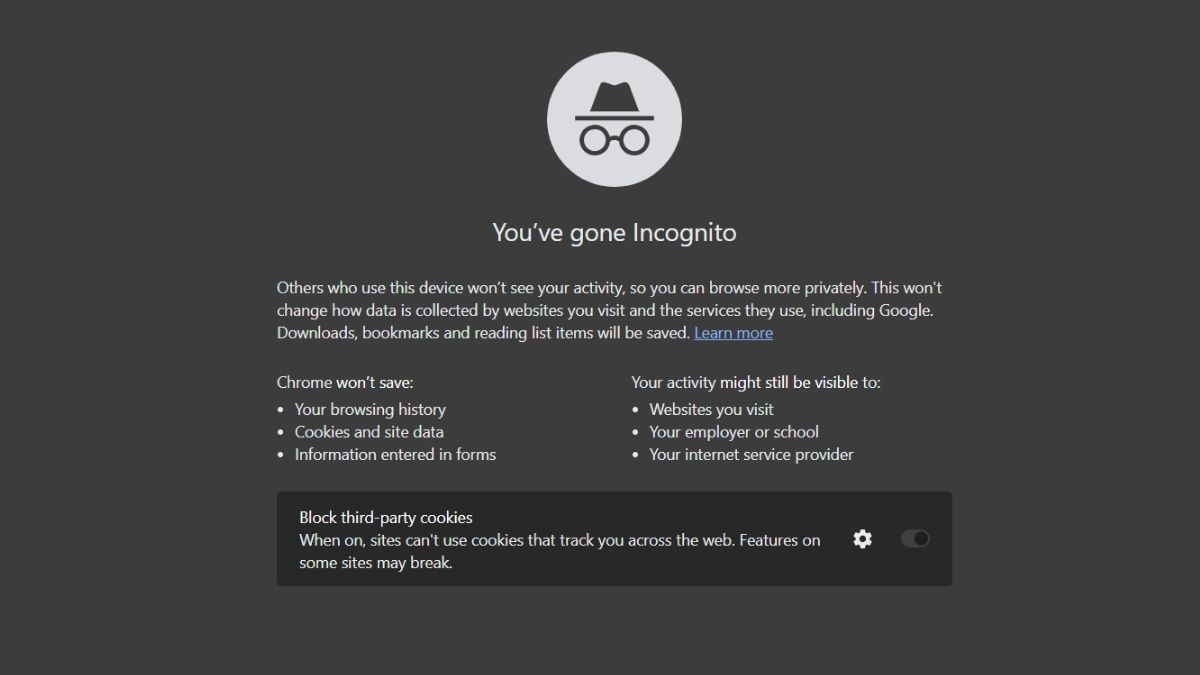Click the "Cookies and site data" list item
This screenshot has height=675, width=1200.
(x=369, y=432)
